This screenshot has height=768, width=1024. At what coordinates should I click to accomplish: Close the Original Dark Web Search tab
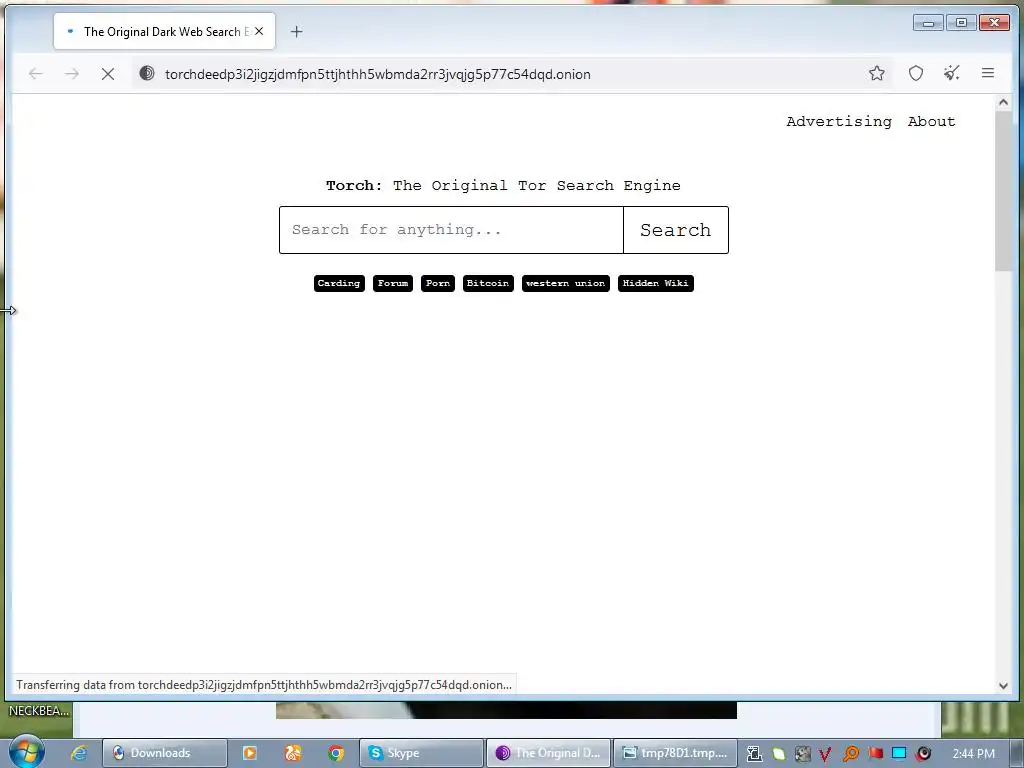coord(259,31)
